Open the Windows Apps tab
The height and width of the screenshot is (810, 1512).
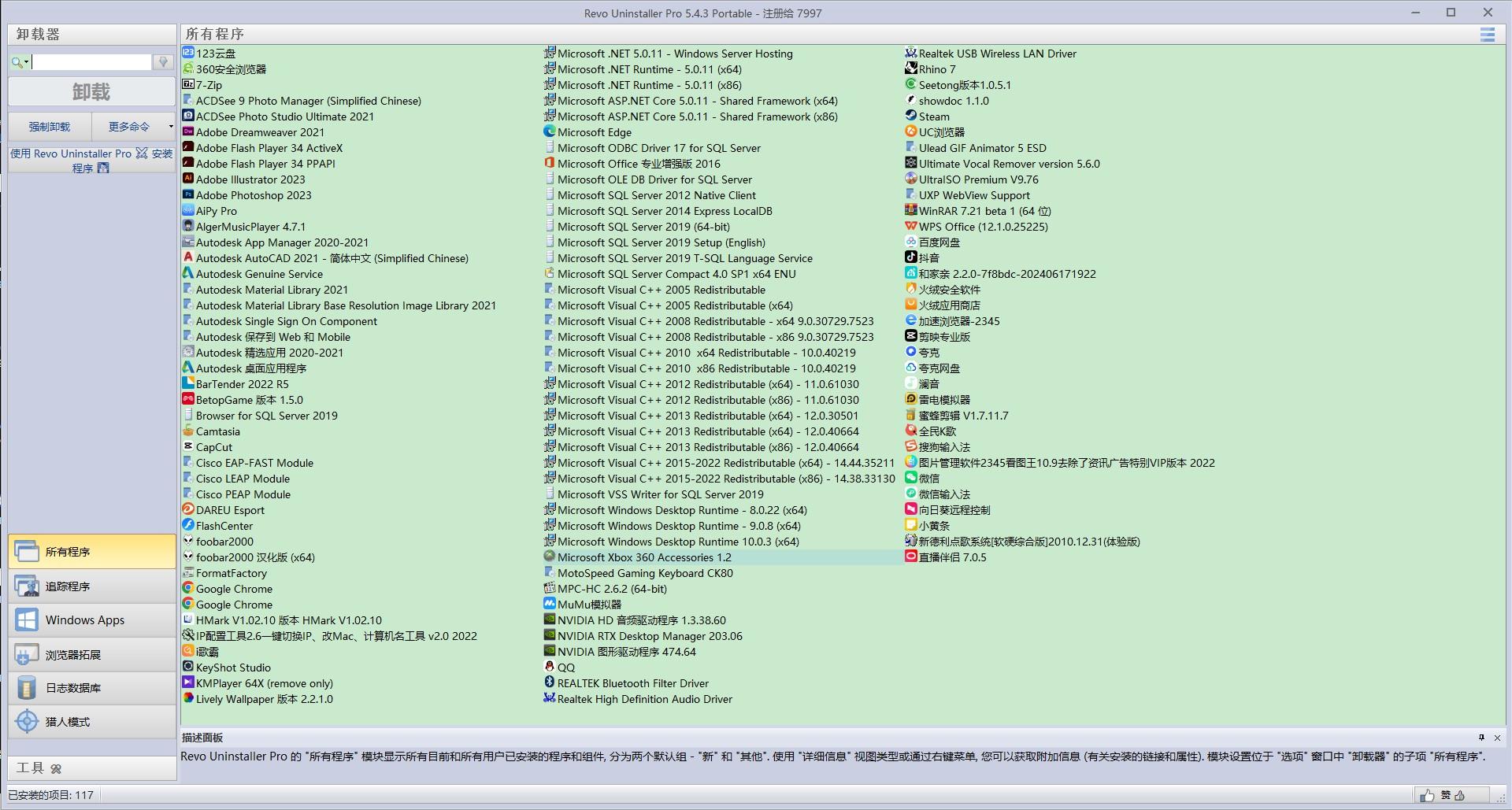click(x=91, y=620)
